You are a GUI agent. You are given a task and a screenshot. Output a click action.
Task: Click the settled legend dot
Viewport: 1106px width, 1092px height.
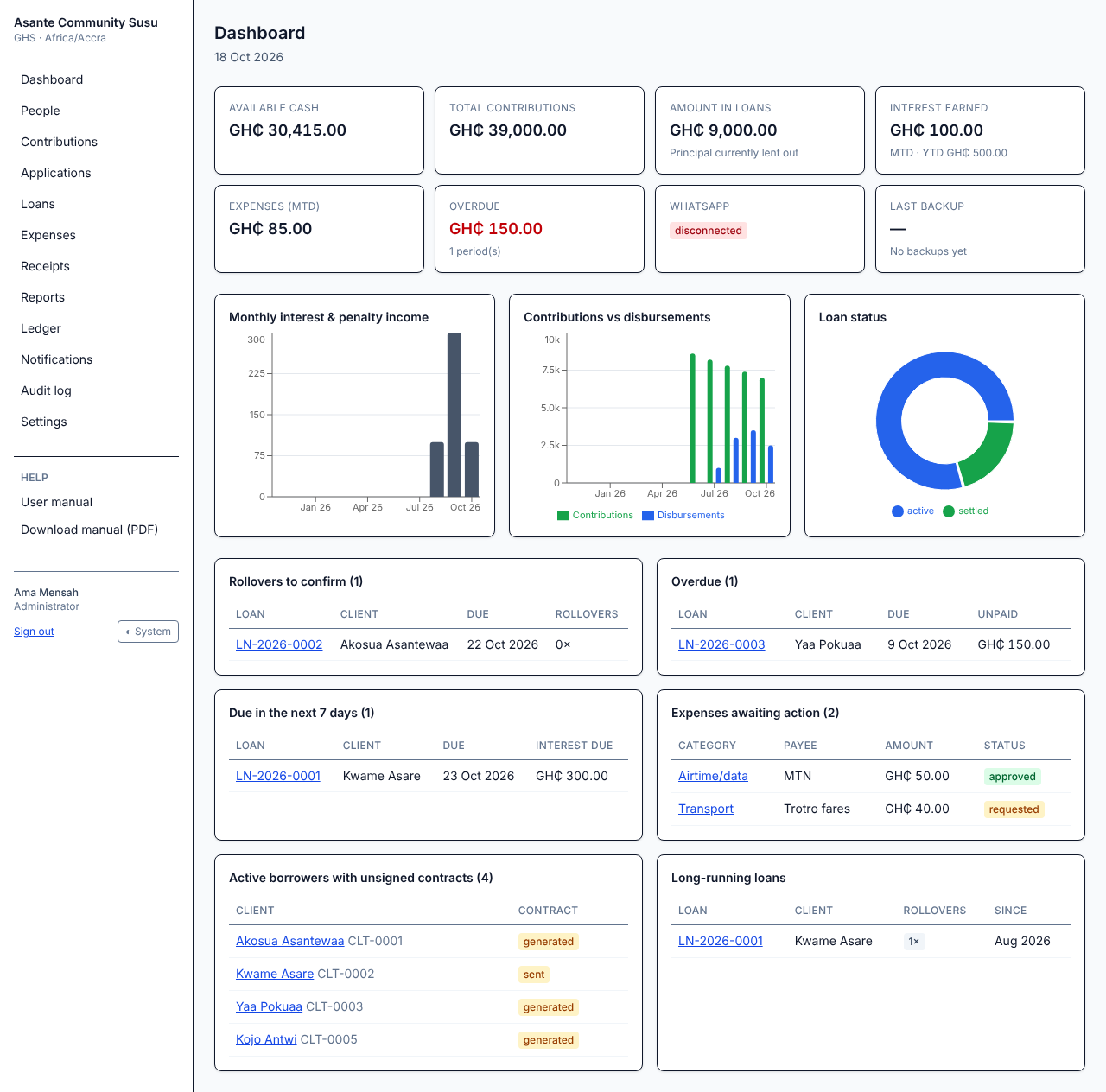[949, 511]
